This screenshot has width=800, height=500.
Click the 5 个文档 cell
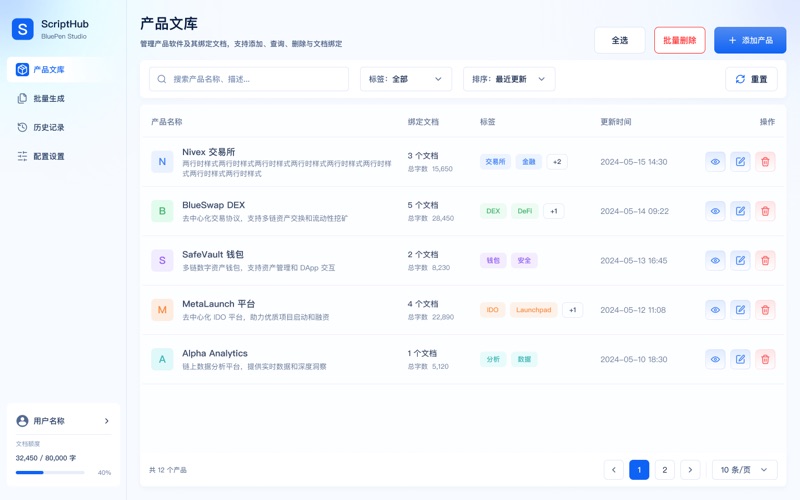click(423, 205)
